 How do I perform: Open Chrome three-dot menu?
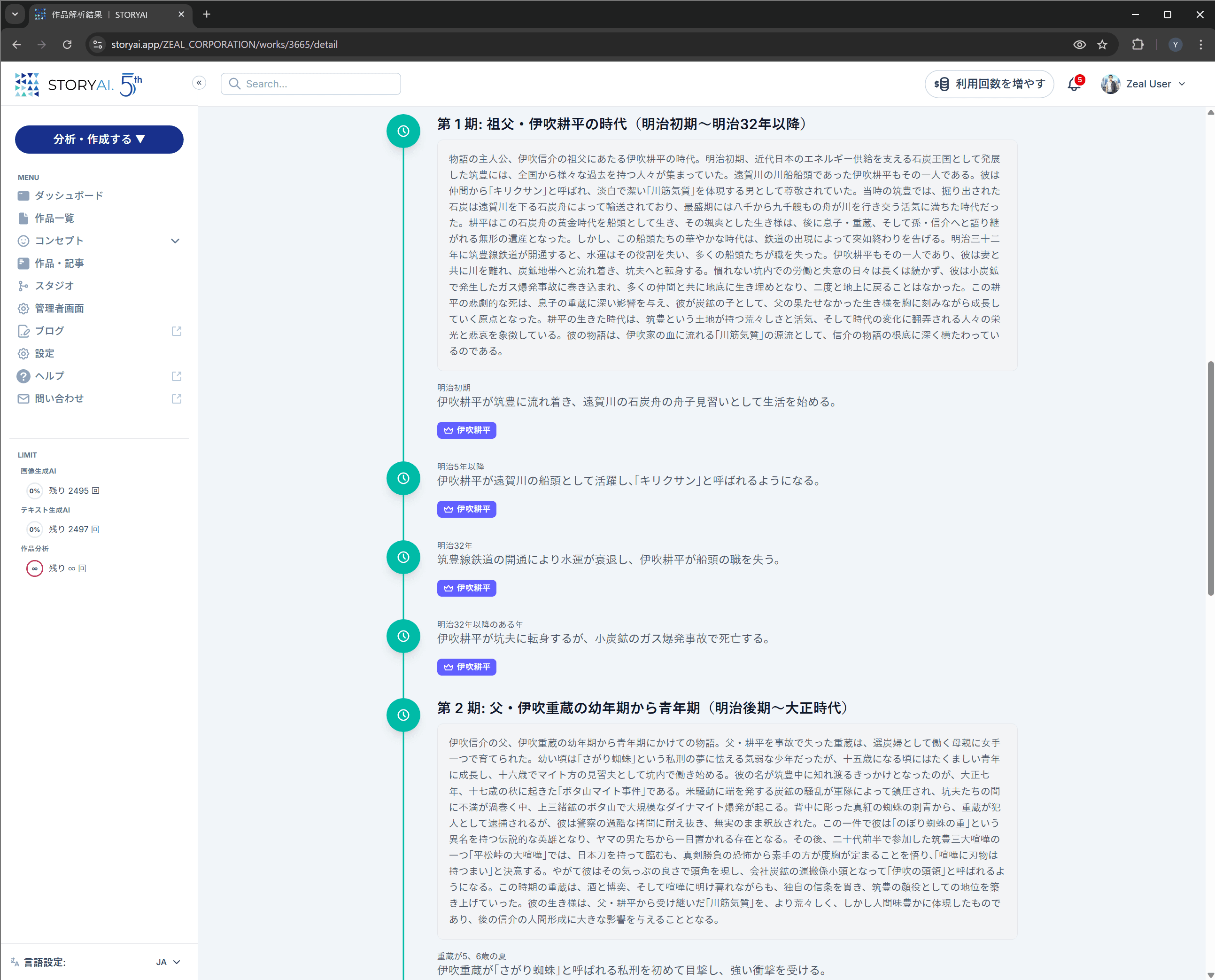click(1201, 45)
